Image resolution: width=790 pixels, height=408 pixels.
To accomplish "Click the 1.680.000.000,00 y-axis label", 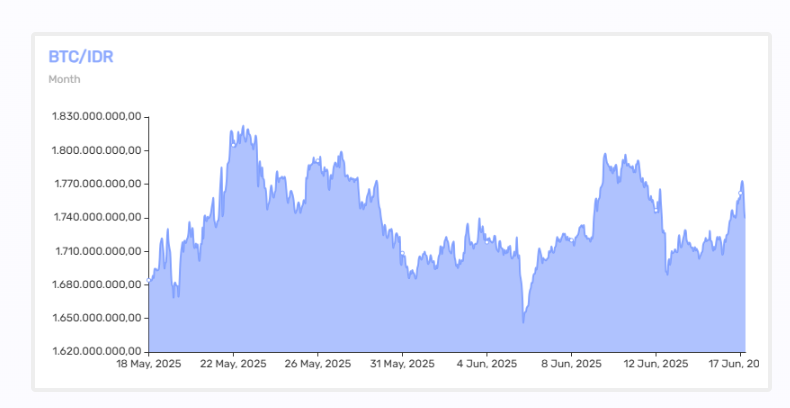I will click(98, 285).
